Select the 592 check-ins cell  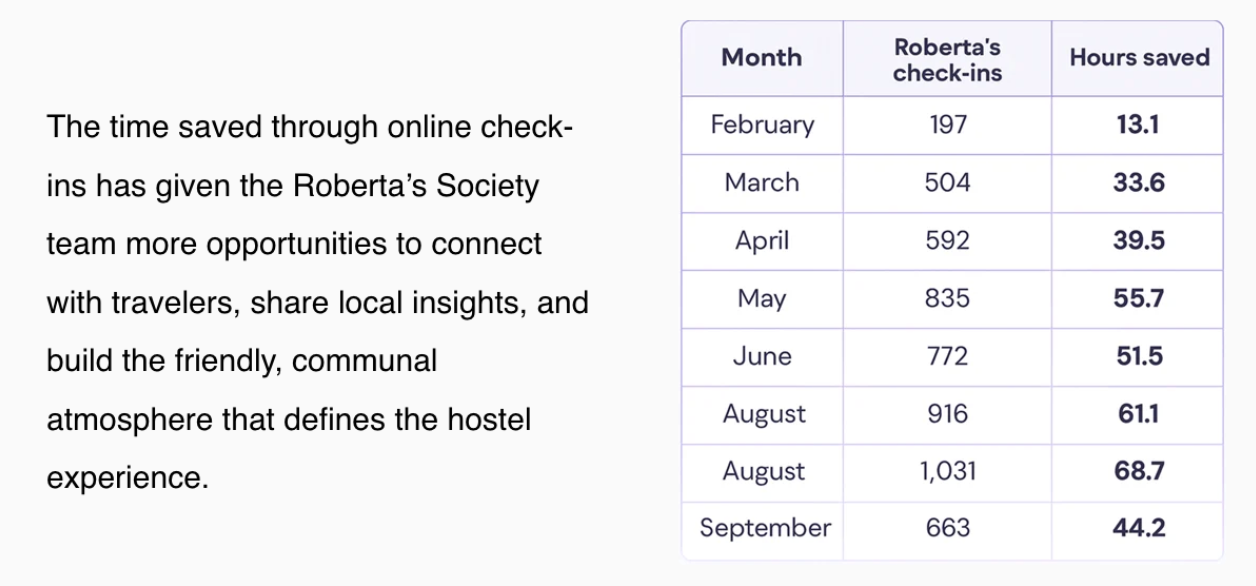coord(946,241)
